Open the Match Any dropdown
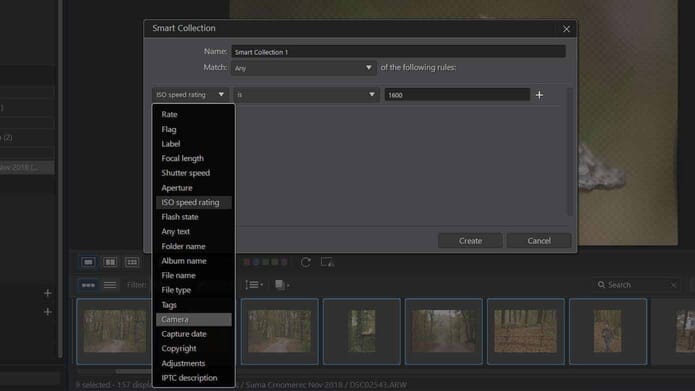 [x=304, y=68]
